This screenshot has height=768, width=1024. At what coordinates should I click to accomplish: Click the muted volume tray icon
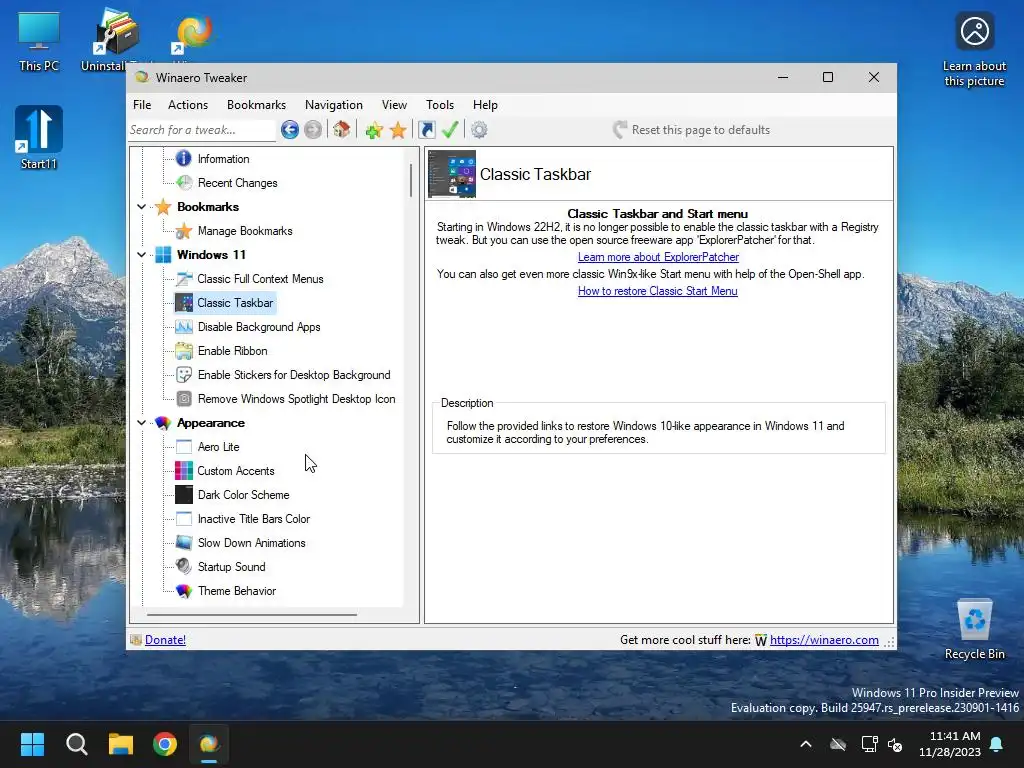pos(895,744)
